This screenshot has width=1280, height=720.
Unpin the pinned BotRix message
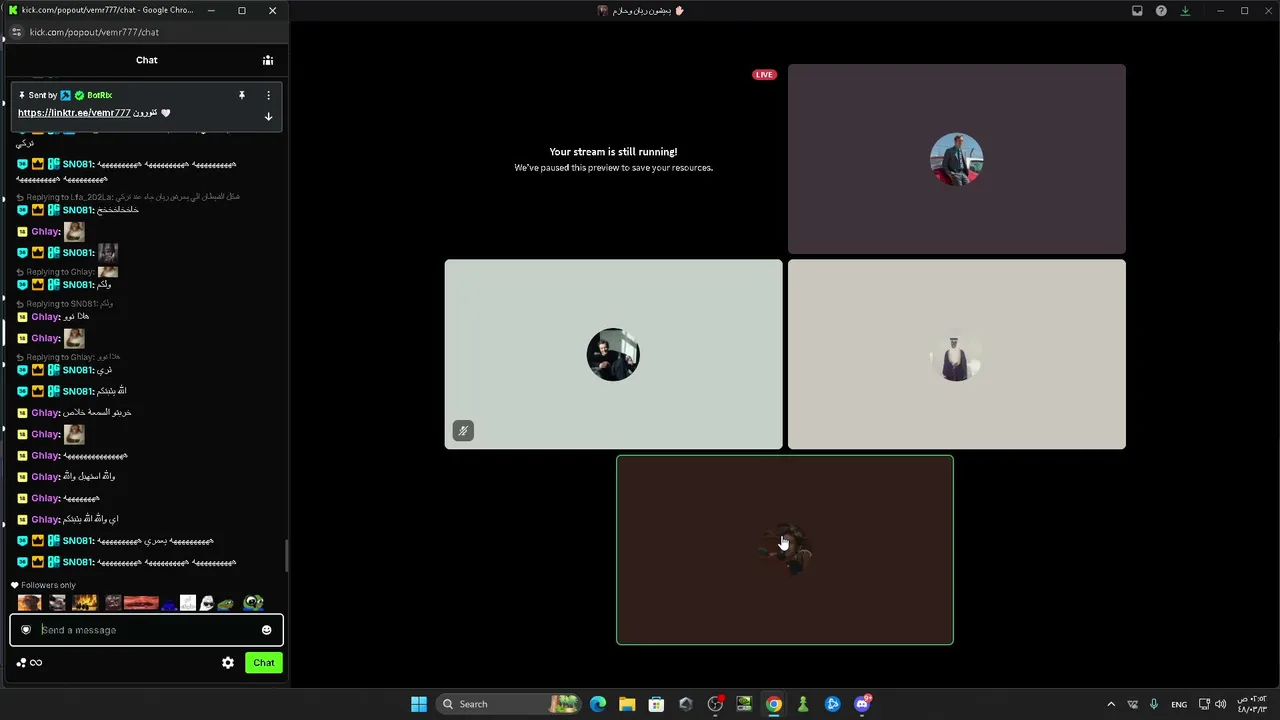click(241, 95)
